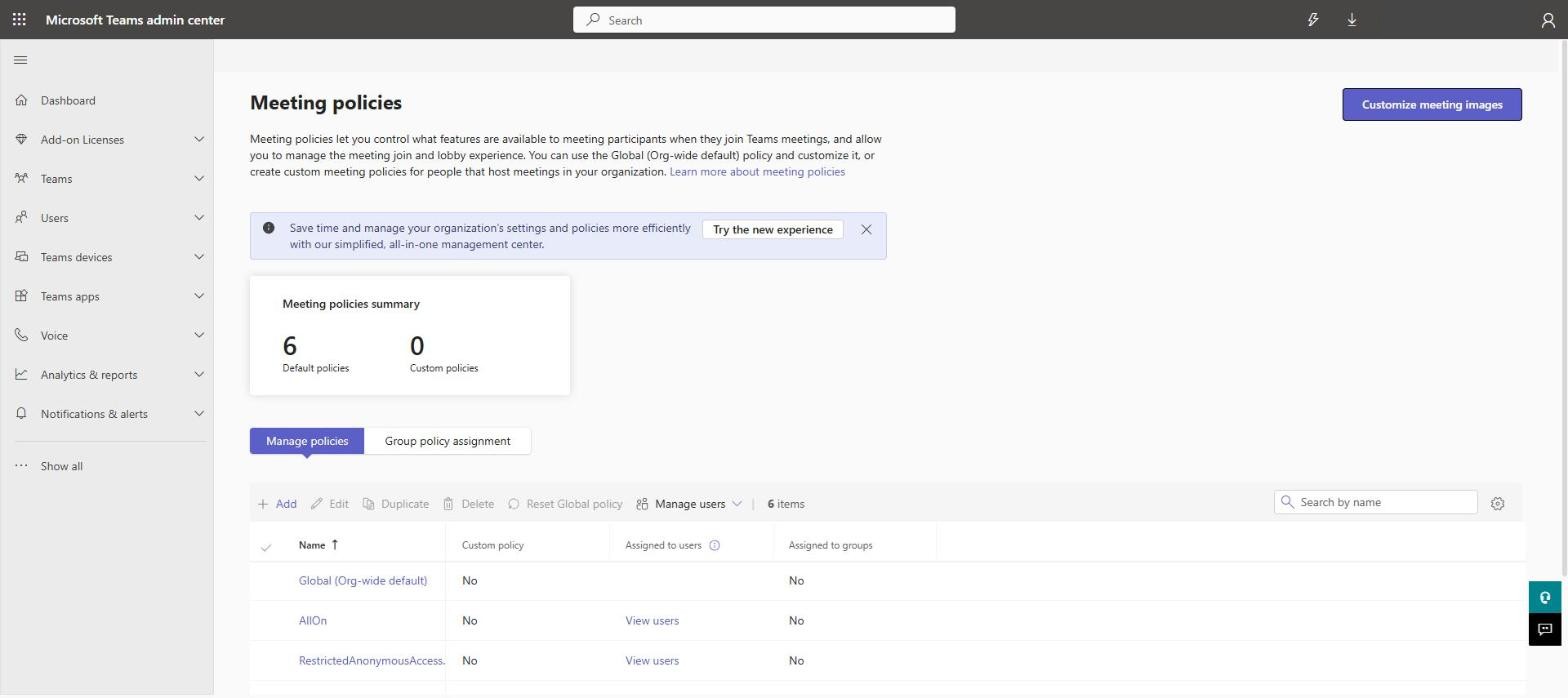Viewport: 1568px width, 698px height.
Task: Click the Add policy plus button
Action: 277,504
